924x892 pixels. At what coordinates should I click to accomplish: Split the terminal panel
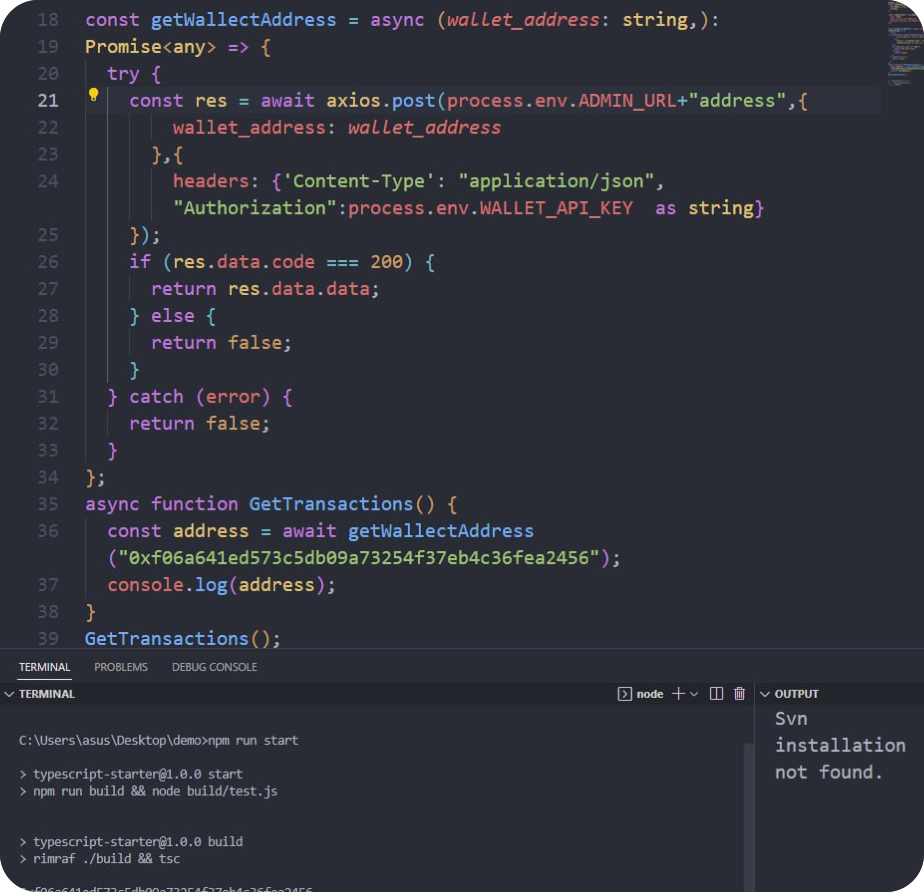(716, 693)
